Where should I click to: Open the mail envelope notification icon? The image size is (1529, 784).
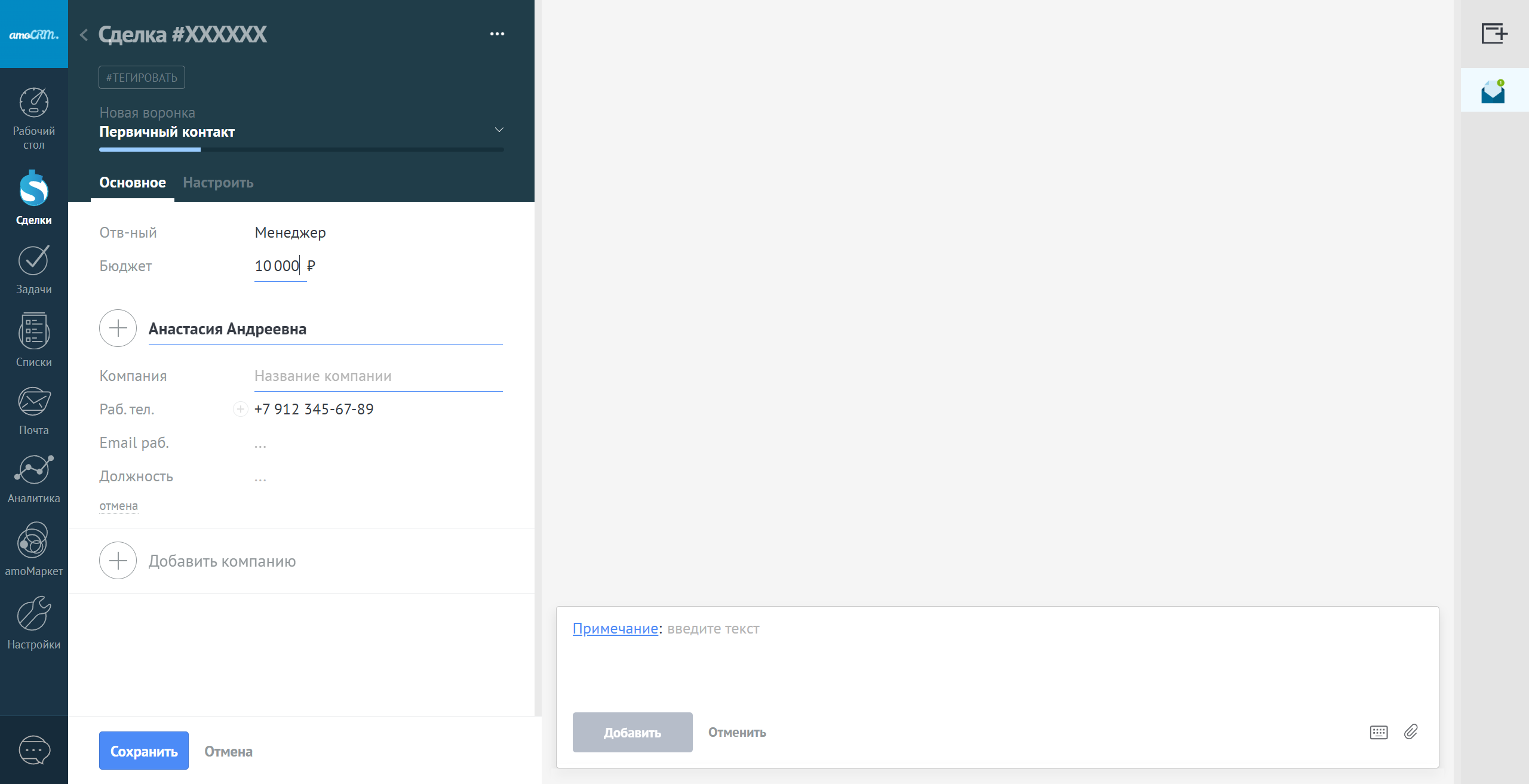click(x=1493, y=91)
